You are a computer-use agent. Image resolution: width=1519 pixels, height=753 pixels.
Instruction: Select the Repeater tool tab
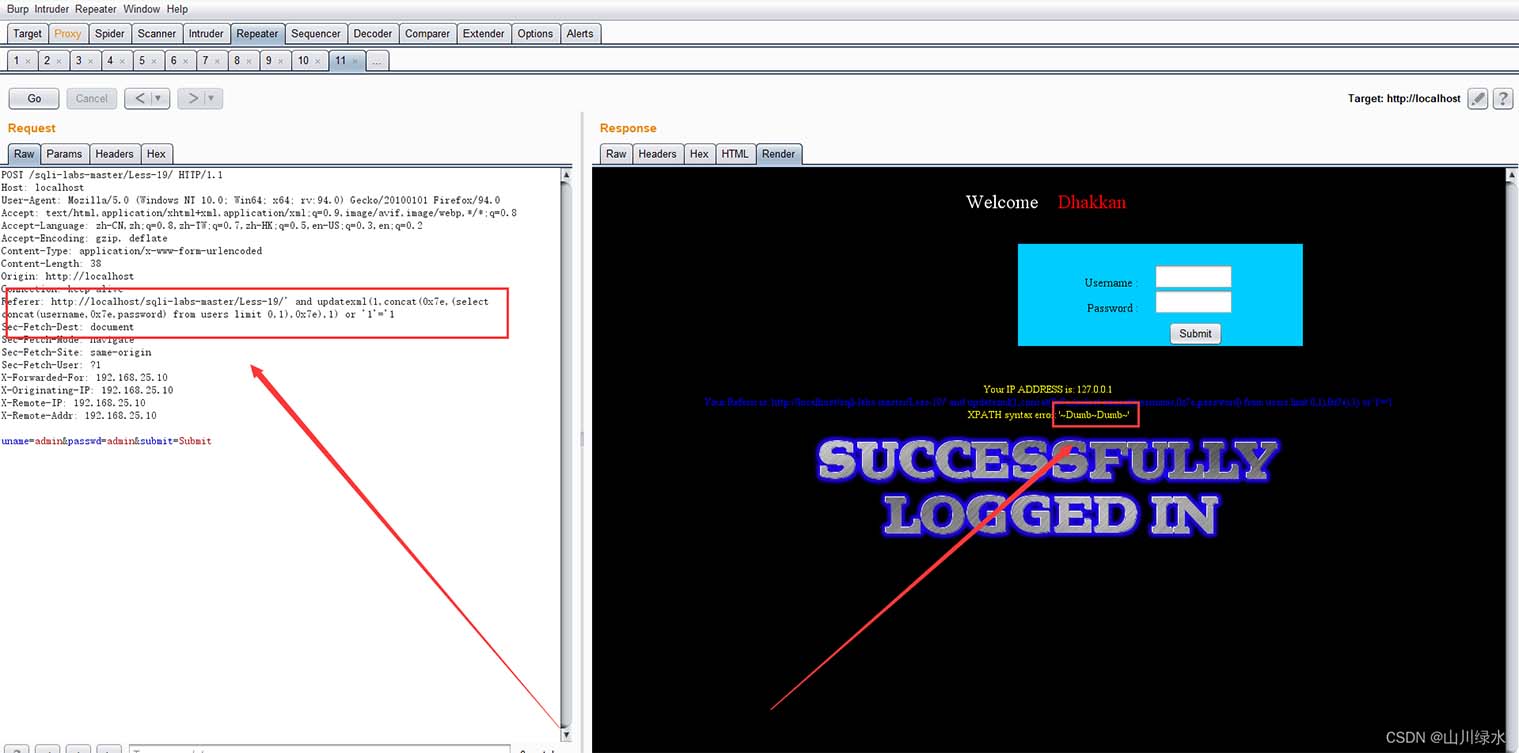click(257, 33)
